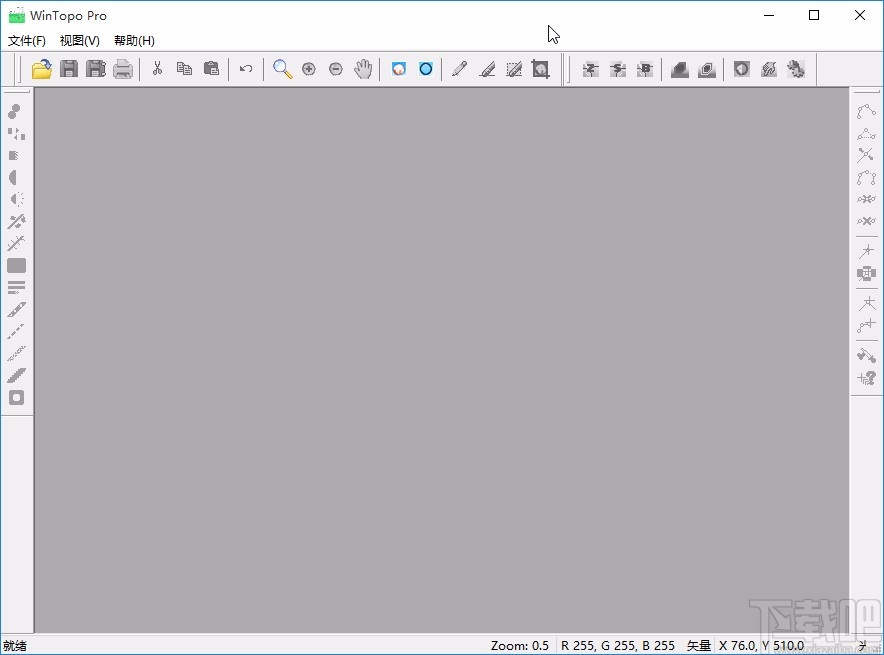Open the 帮助(H) menu
This screenshot has width=884, height=655.
[x=134, y=41]
